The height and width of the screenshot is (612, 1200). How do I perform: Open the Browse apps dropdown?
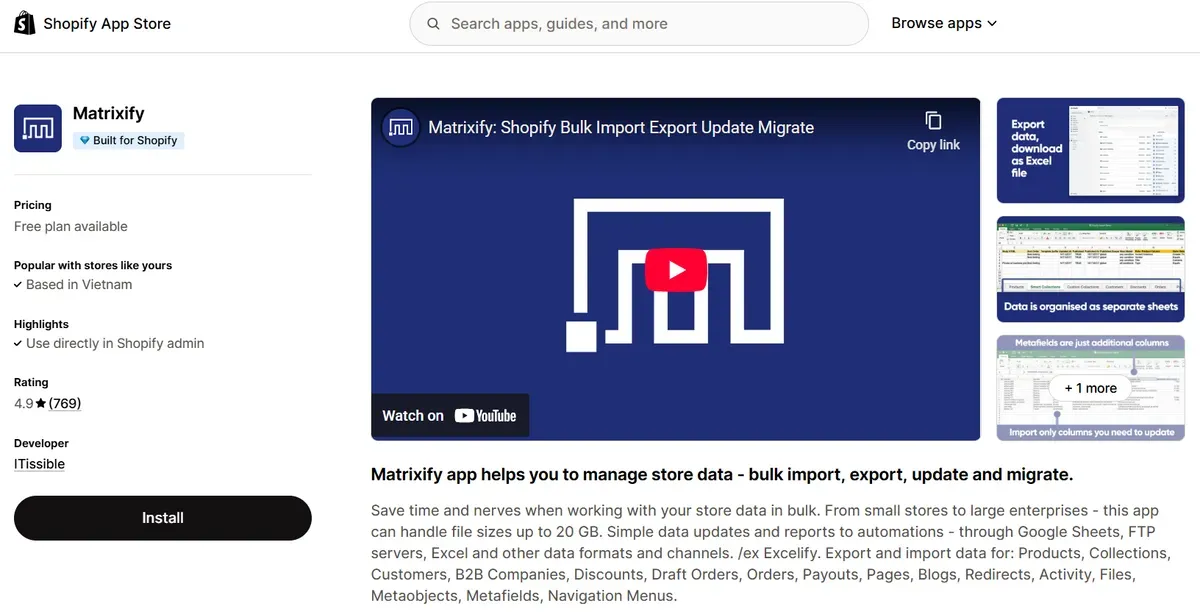tap(943, 22)
